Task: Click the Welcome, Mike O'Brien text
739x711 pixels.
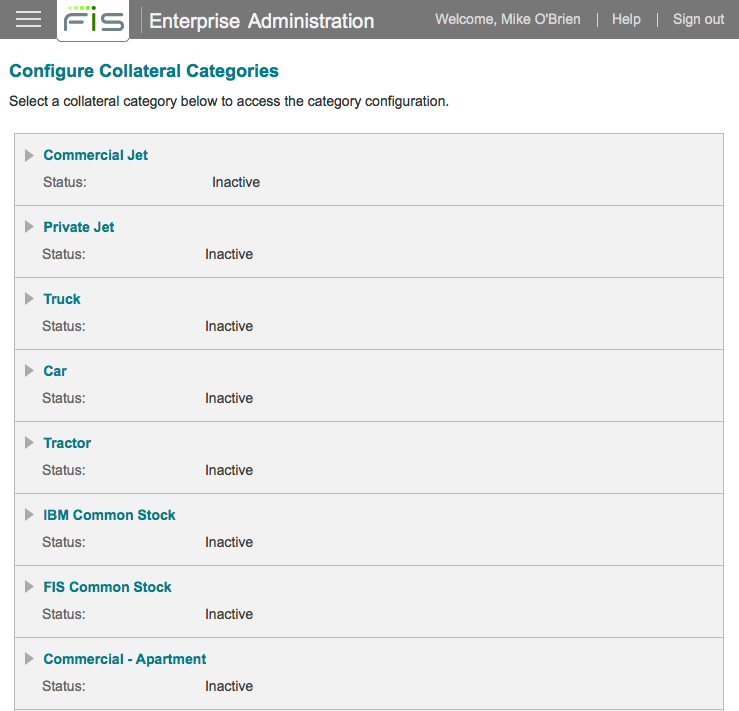Action: click(x=508, y=19)
